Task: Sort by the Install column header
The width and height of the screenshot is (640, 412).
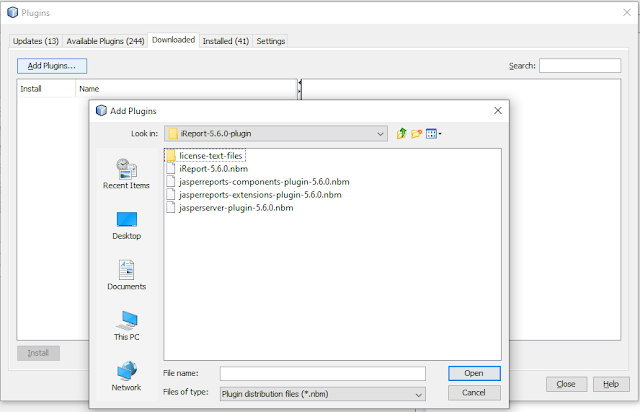Action: click(x=46, y=89)
